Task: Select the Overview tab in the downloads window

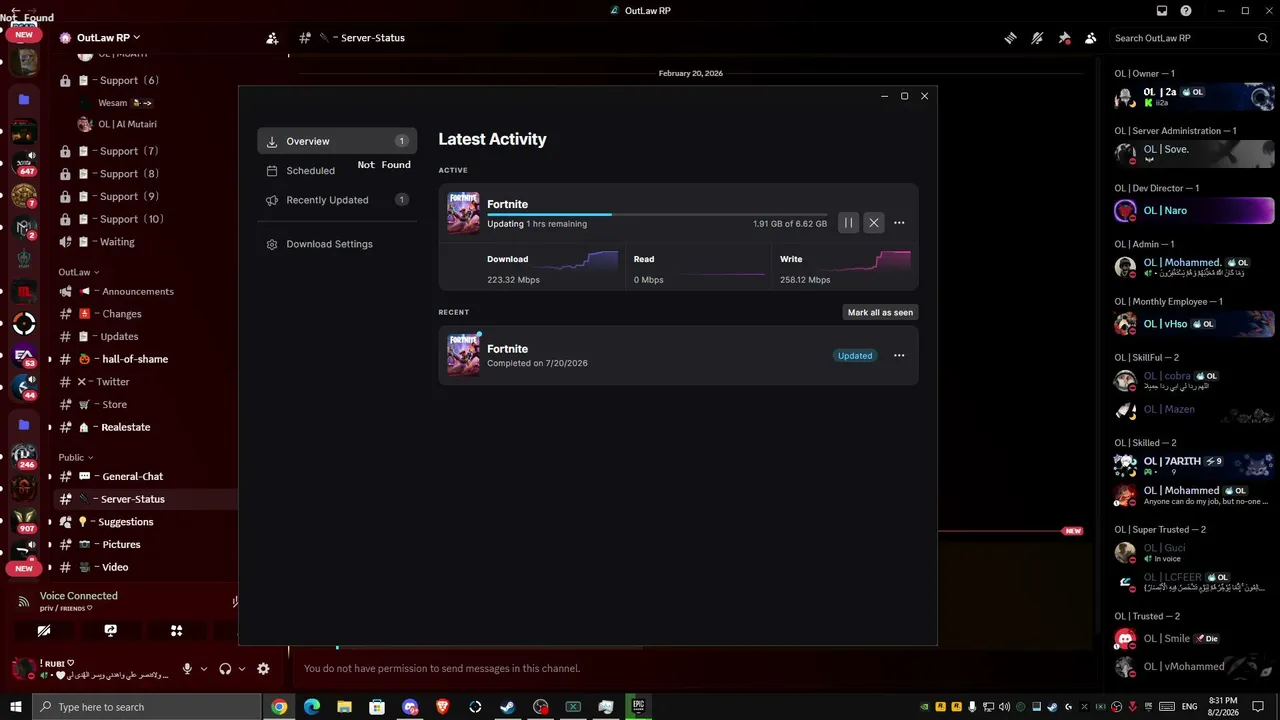Action: 337,141
